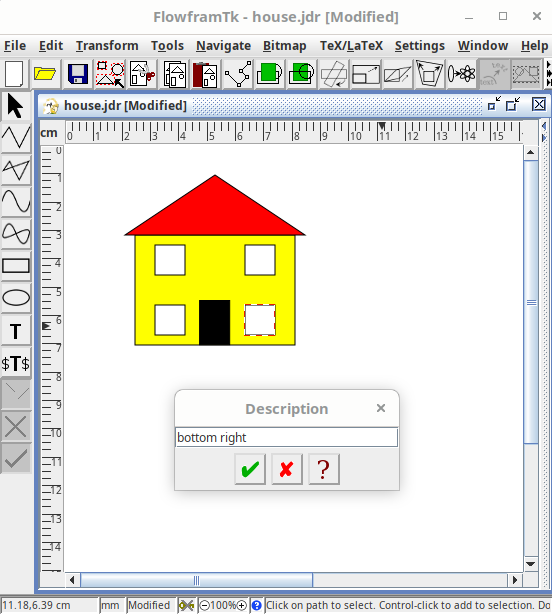Zoom in with the plus magnifier
Image resolution: width=552 pixels, height=616 pixels.
pyautogui.click(x=242, y=605)
